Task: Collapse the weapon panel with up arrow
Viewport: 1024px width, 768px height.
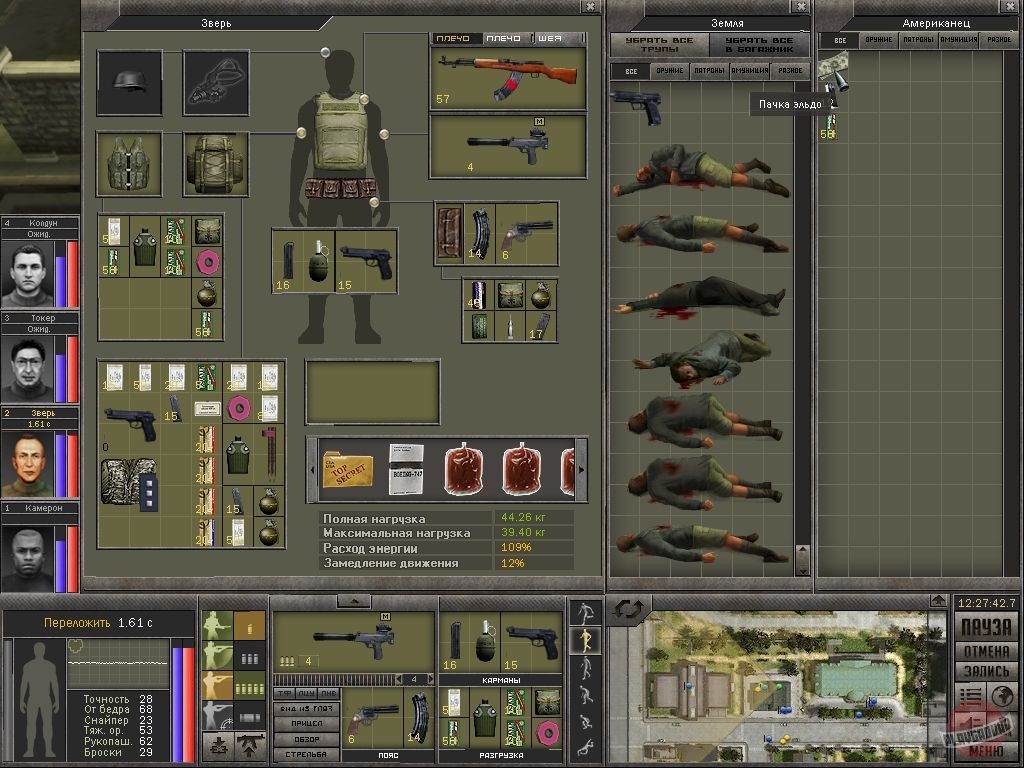Action: coord(353,601)
